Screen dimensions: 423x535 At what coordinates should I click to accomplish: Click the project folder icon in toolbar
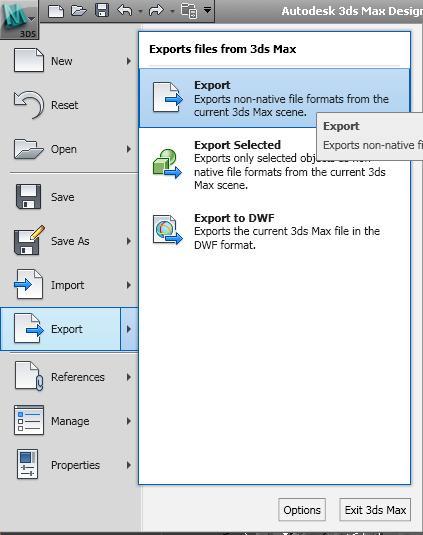189,11
